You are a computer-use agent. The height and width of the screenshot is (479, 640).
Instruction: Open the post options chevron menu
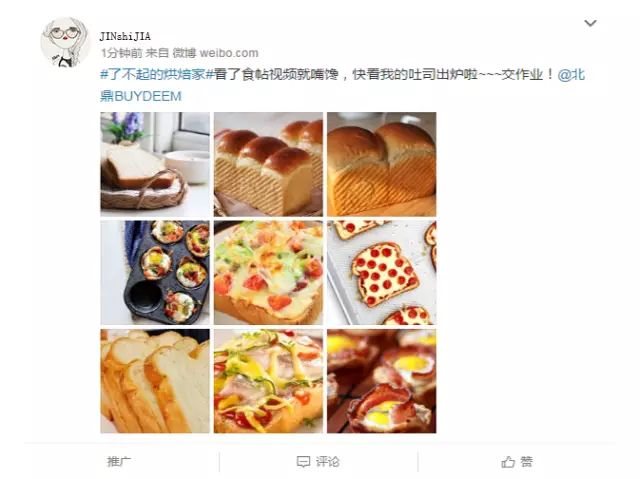590,23
